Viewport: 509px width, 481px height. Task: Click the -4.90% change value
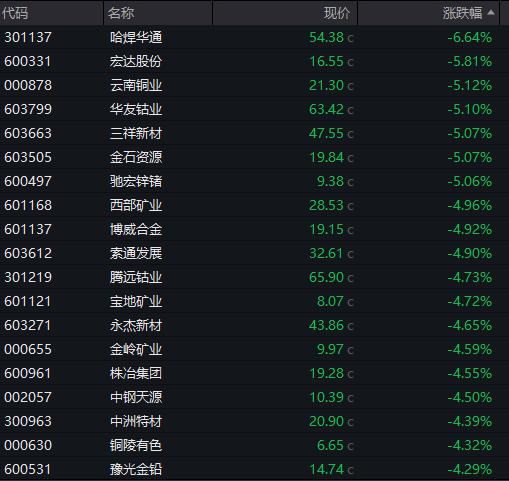point(469,253)
